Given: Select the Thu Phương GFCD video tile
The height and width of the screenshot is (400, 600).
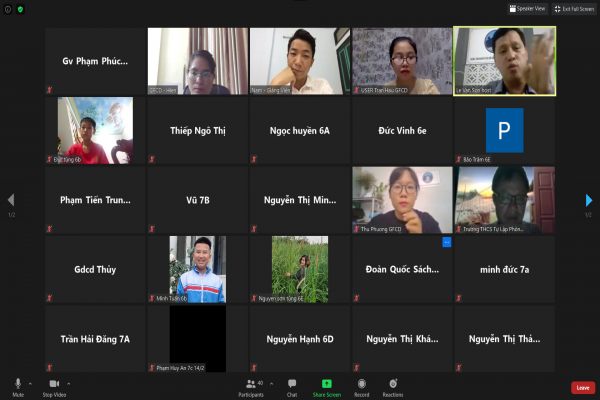Looking at the screenshot, I should click(x=402, y=200).
